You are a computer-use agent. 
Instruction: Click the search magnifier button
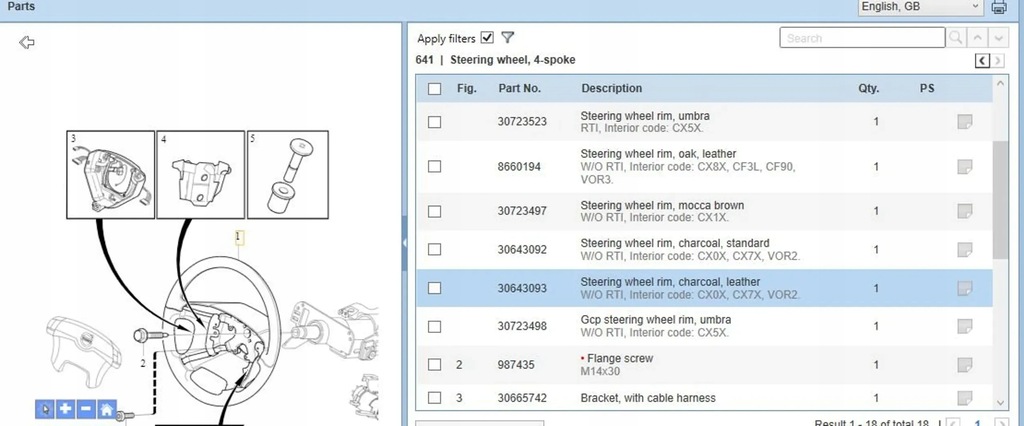coord(955,38)
